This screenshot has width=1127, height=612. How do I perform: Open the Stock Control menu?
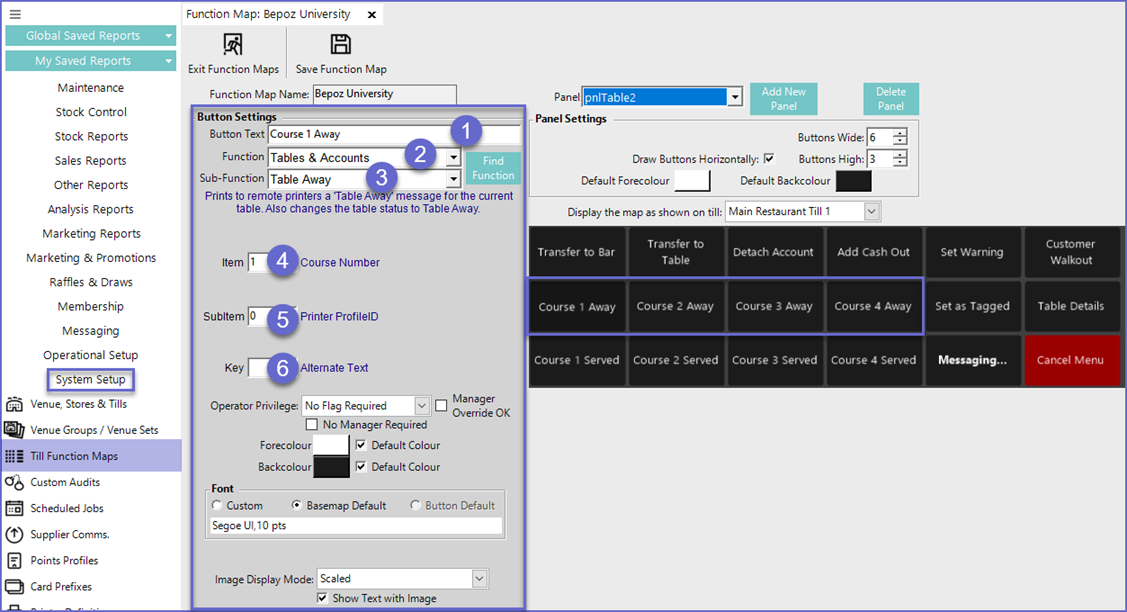(x=91, y=112)
